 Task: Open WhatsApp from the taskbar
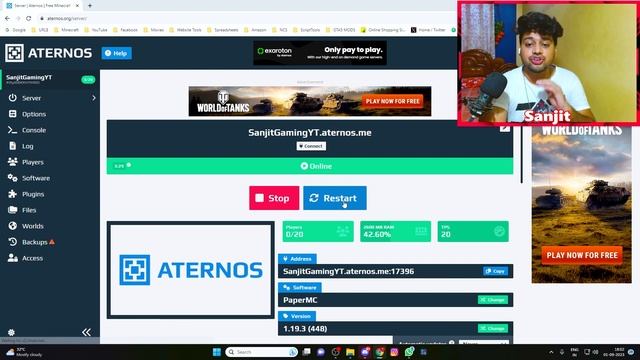(409, 352)
